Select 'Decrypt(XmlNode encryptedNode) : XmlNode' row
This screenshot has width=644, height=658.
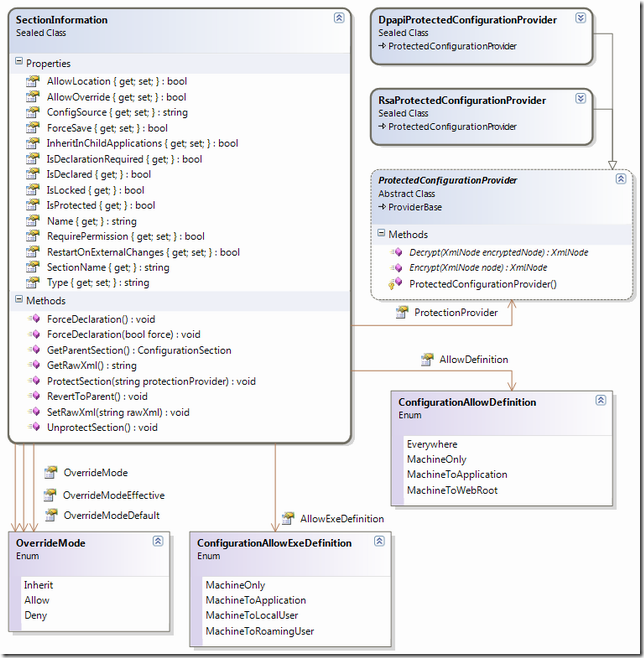coord(498,252)
